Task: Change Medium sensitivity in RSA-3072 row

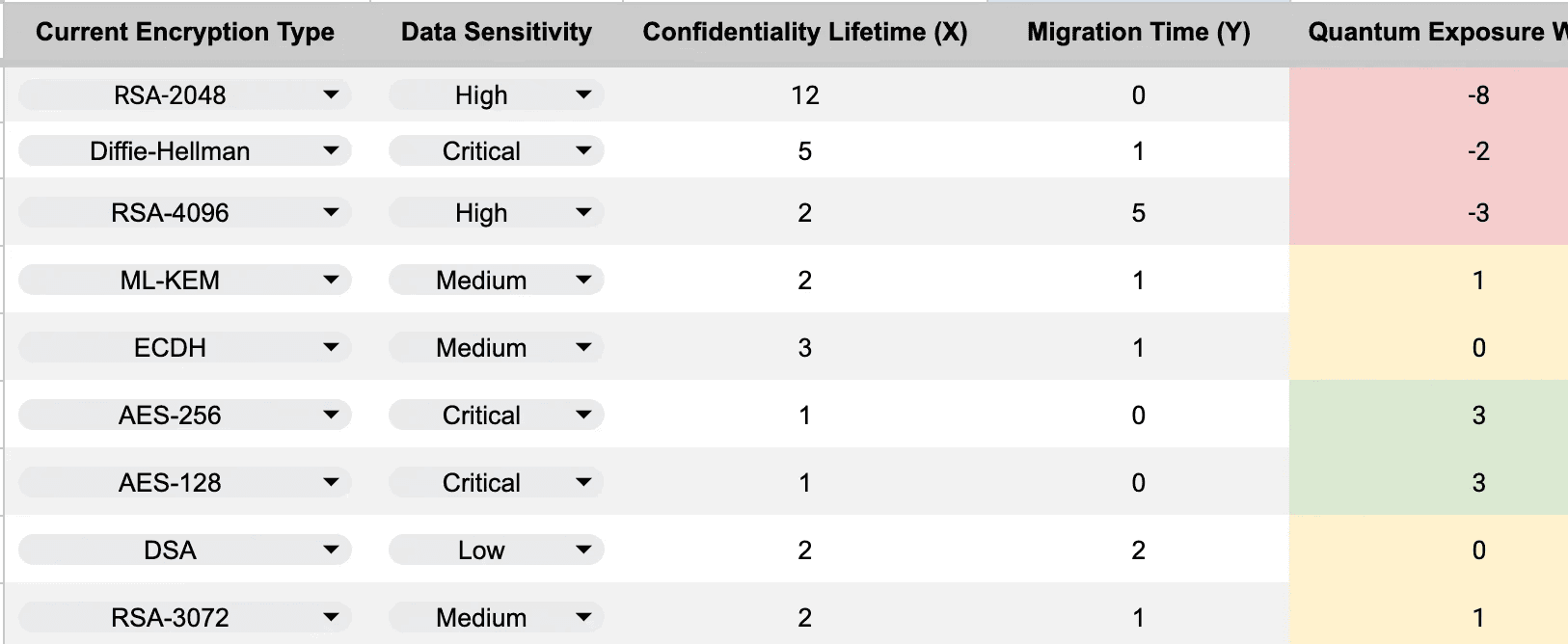Action: [497, 618]
